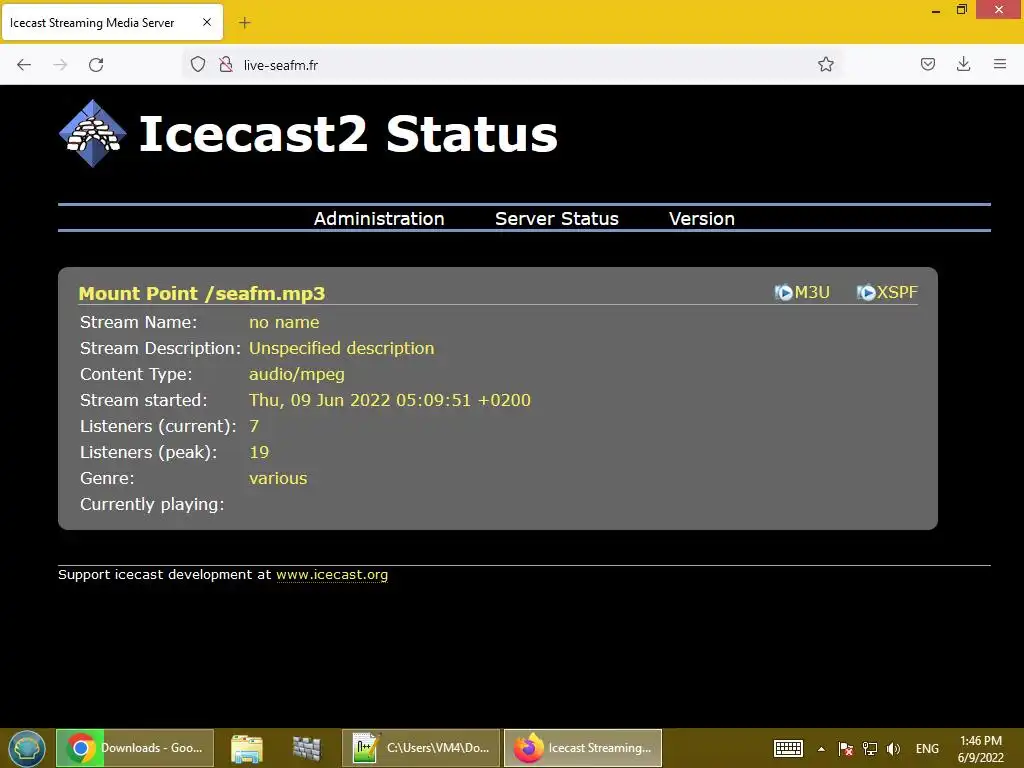Image resolution: width=1024 pixels, height=768 pixels.
Task: Open the Server Status menu link
Action: tap(556, 219)
